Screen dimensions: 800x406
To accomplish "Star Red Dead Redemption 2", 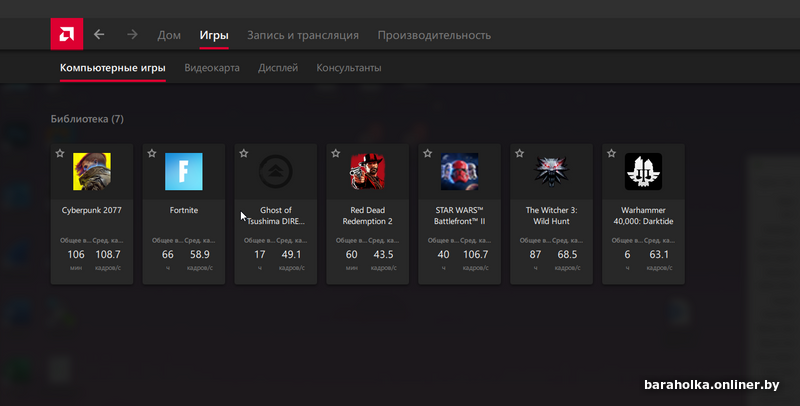I will pyautogui.click(x=335, y=153).
